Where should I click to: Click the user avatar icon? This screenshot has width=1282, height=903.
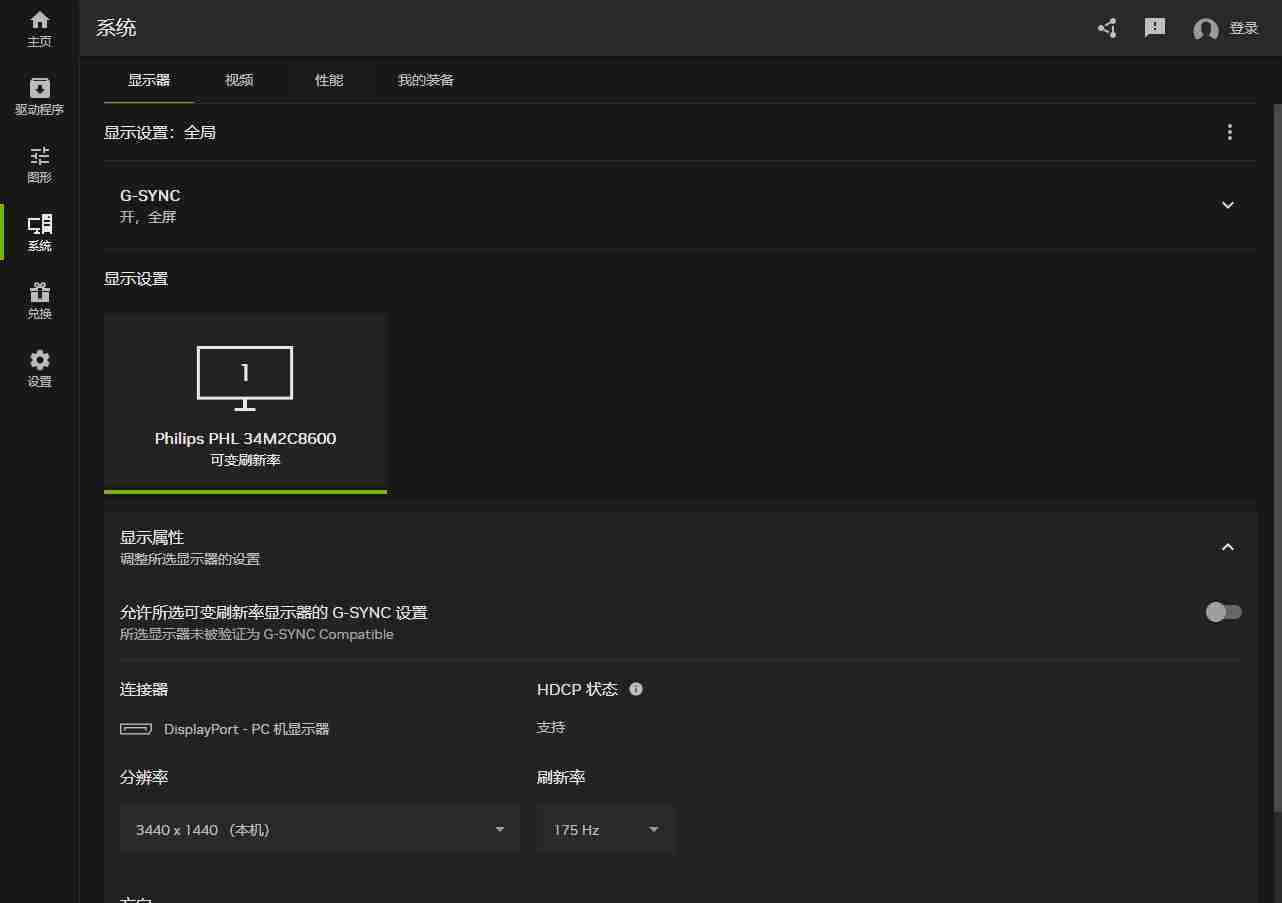[1205, 29]
